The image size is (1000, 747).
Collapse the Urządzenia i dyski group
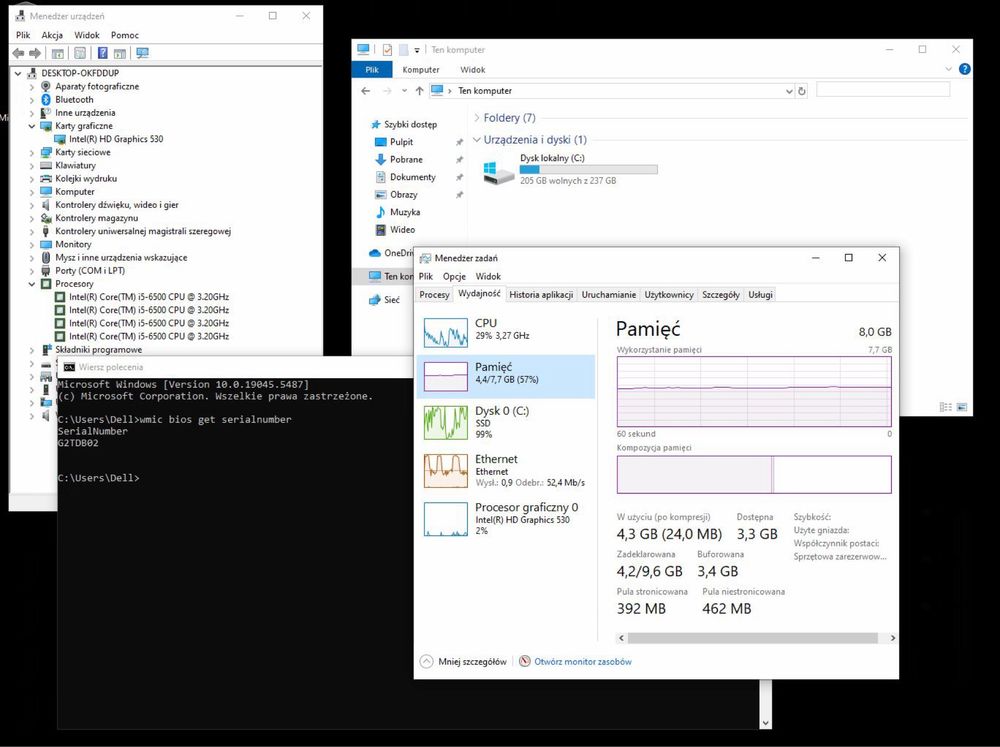tap(477, 140)
